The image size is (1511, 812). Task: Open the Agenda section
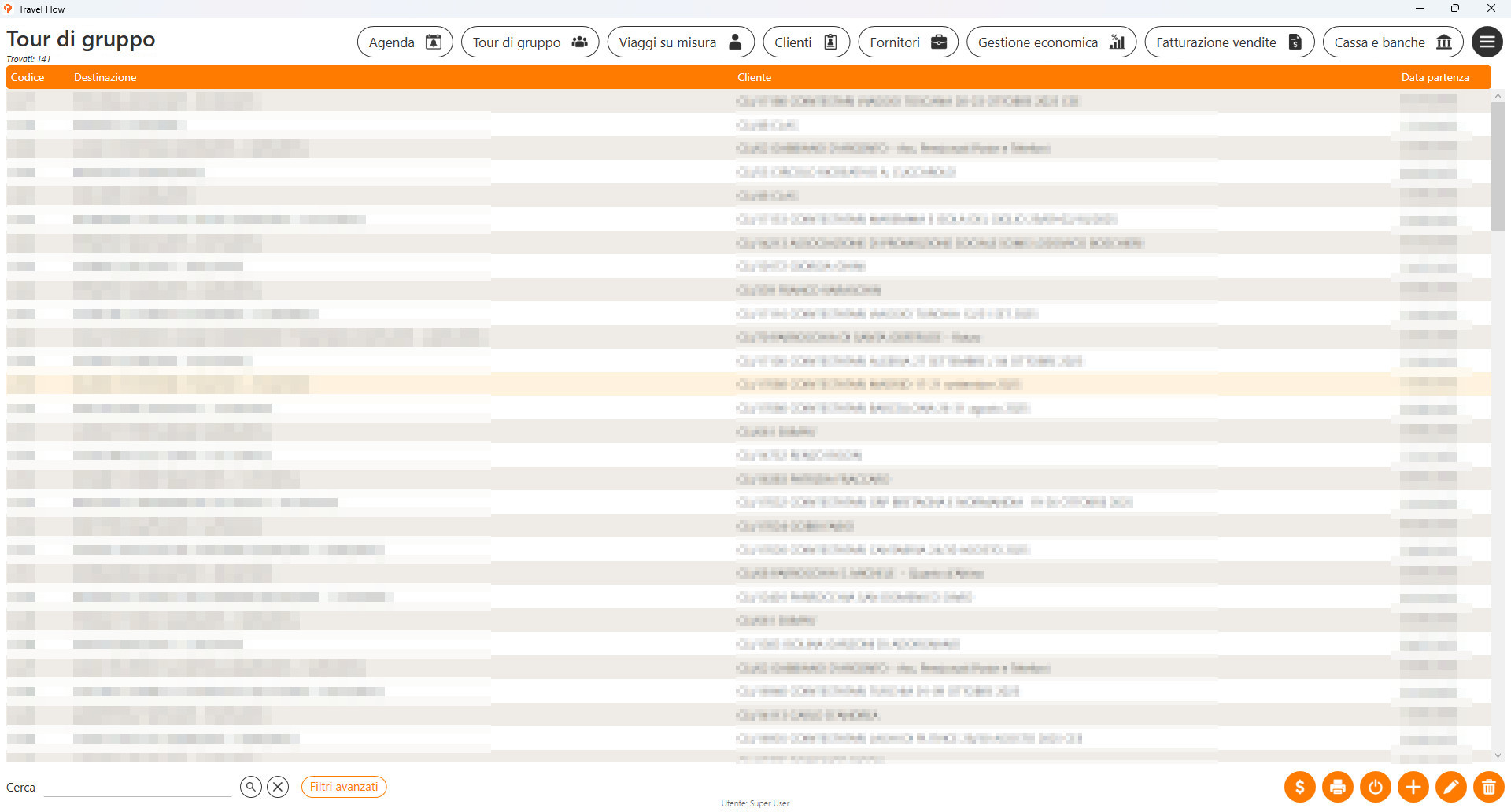coord(405,42)
